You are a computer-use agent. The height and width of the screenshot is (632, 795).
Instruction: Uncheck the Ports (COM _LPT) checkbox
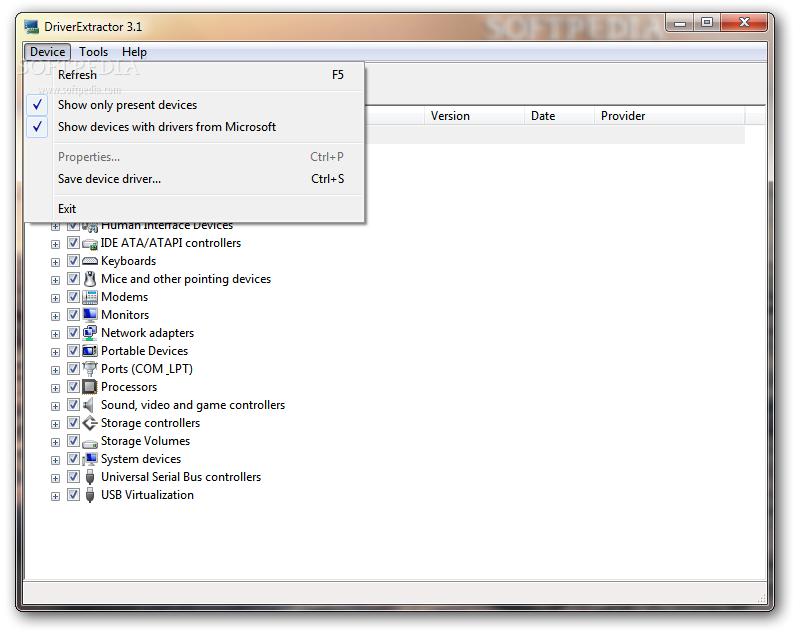pos(73,369)
